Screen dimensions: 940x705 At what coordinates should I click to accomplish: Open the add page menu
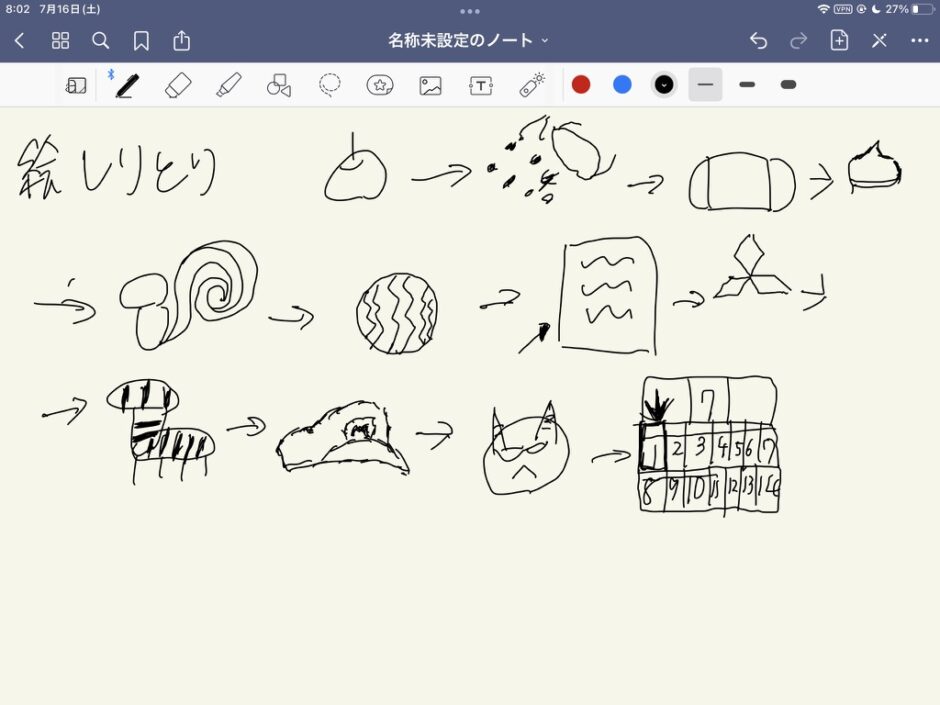(x=839, y=40)
